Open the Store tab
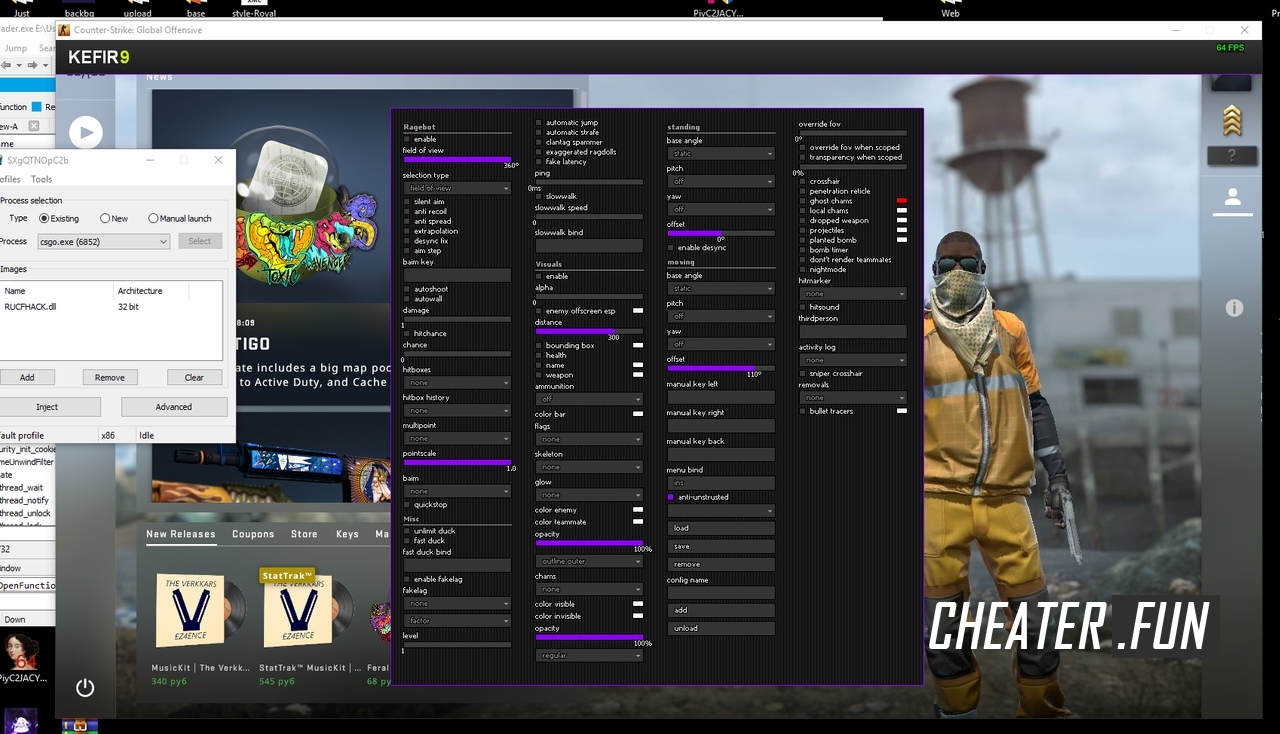The width and height of the screenshot is (1280, 734). (304, 534)
